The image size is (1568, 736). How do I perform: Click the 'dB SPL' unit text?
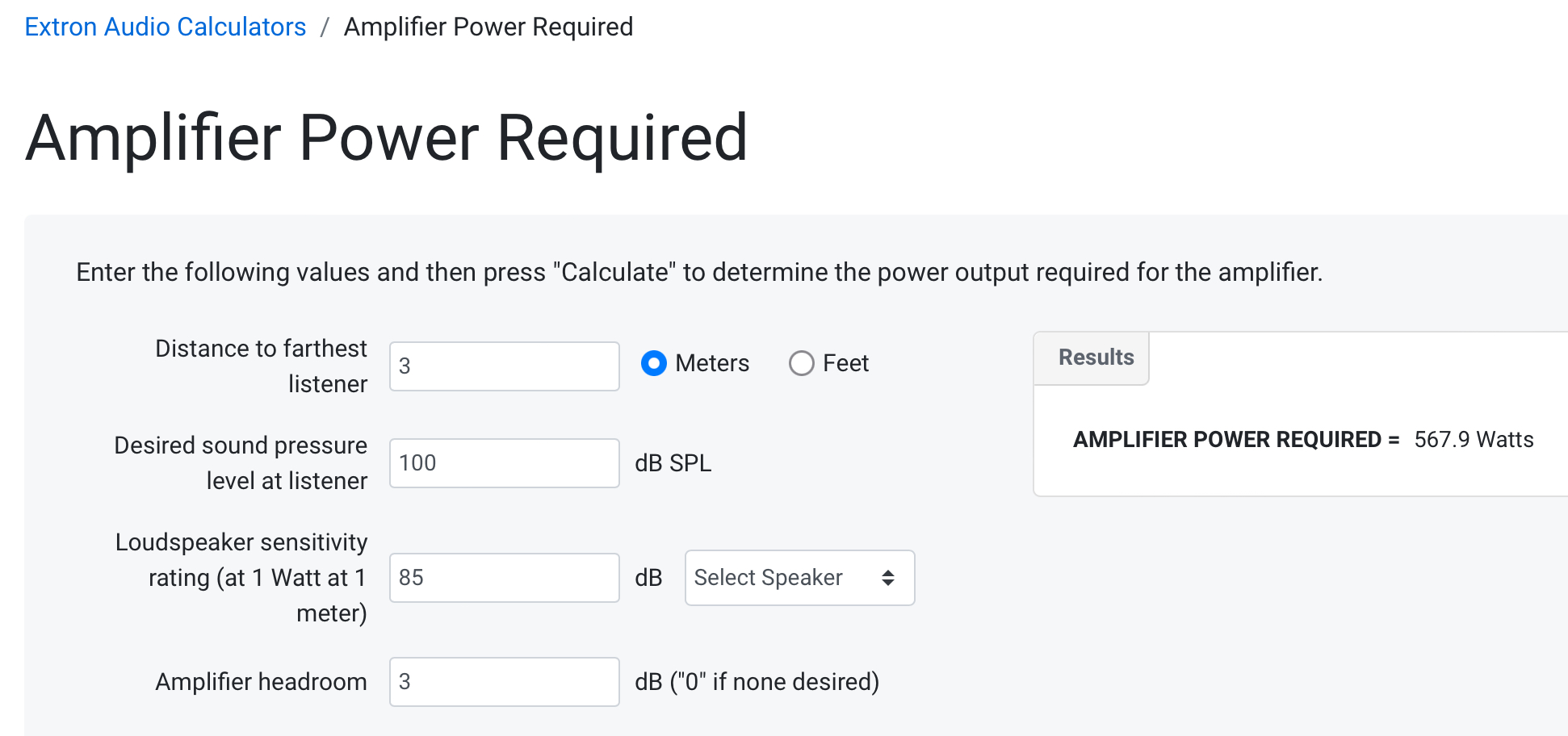[x=673, y=463]
